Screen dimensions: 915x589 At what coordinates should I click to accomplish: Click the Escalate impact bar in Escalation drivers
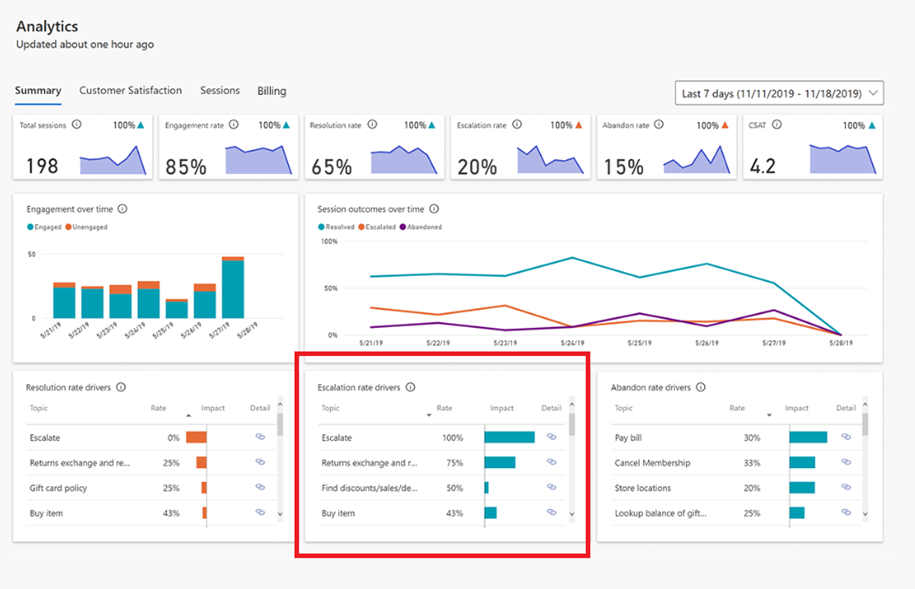tap(509, 437)
